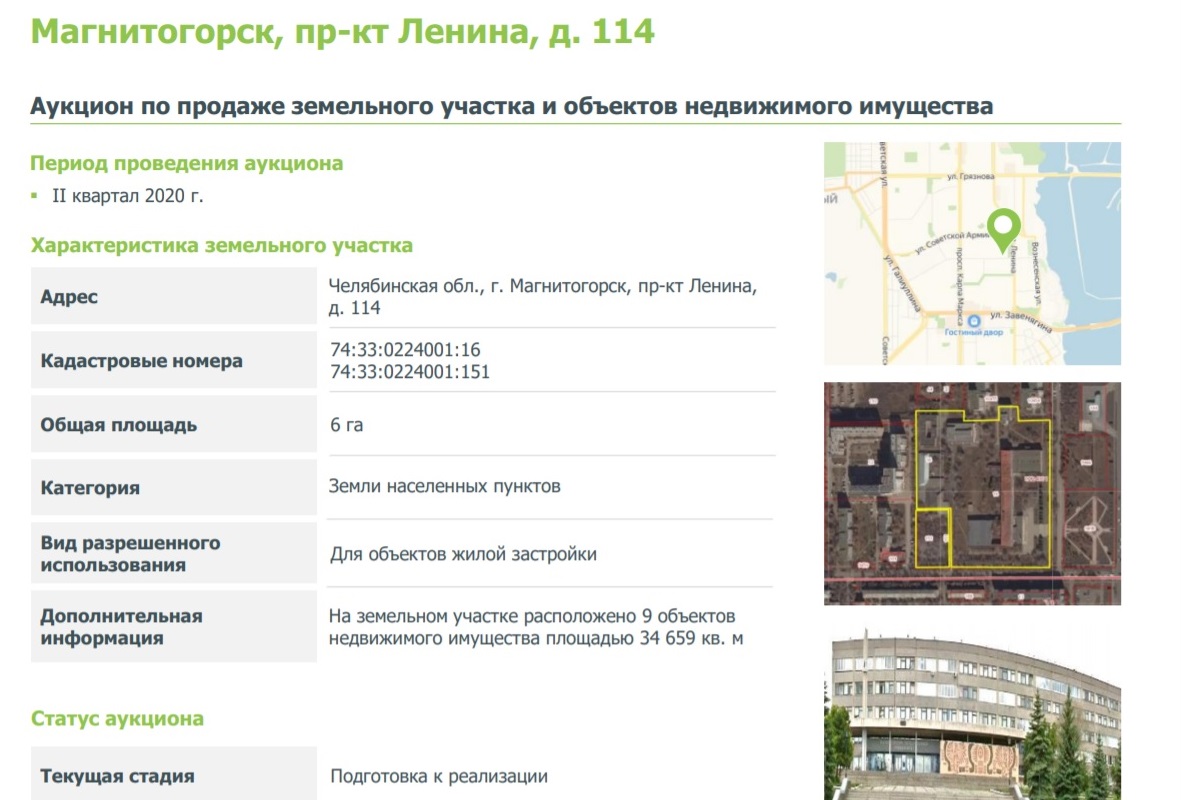The height and width of the screenshot is (800, 1181).
Task: Click the 'Период проведения аукциона' heading
Action: click(x=187, y=163)
